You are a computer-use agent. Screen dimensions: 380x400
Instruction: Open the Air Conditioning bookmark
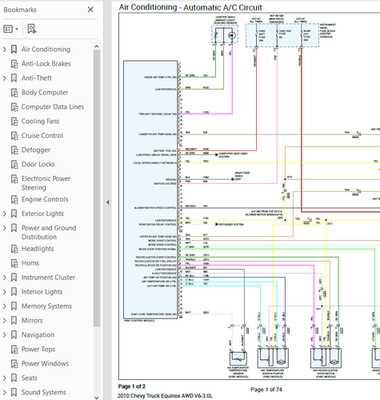tap(46, 49)
